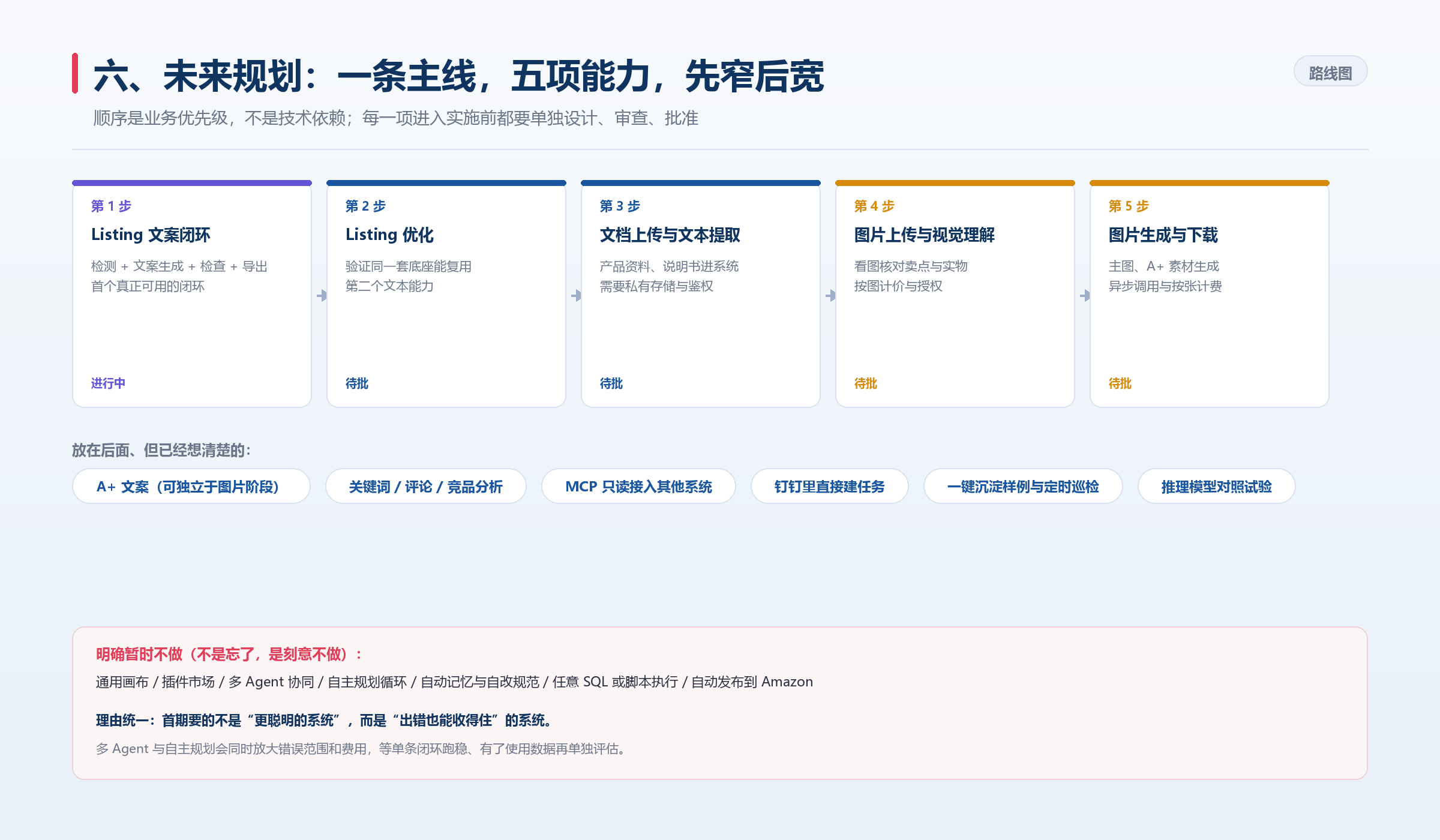This screenshot has width=1440, height=840.
Task: Click the 推理模型对照试验 pill
Action: [1217, 486]
